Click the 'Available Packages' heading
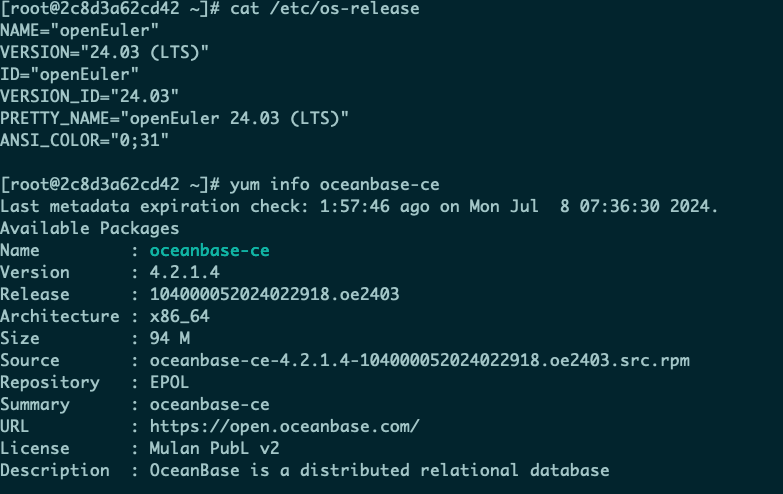 [89, 228]
